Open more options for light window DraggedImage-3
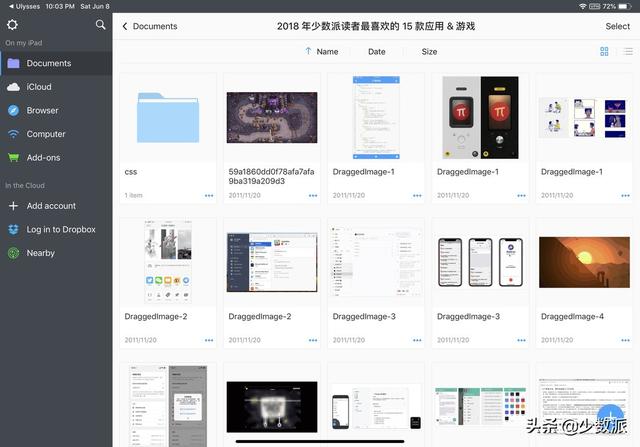The height and width of the screenshot is (447, 640). (x=417, y=340)
